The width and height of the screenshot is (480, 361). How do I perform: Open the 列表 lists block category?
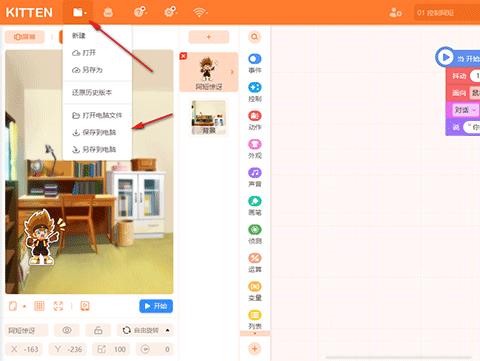point(255,319)
